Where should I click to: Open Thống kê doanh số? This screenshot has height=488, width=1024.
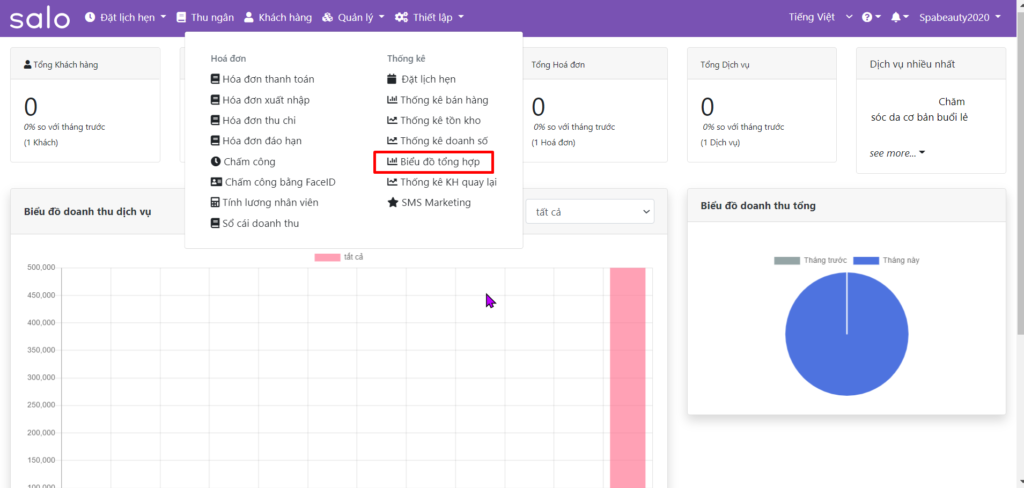coord(438,140)
